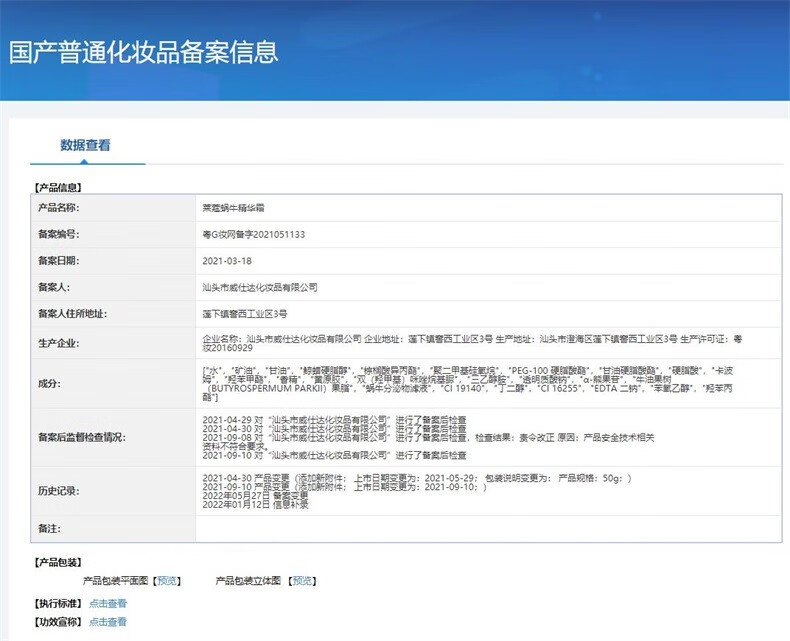Click the empty 备注 value cell
Screen dimensions: 790x641
[x=488, y=529]
